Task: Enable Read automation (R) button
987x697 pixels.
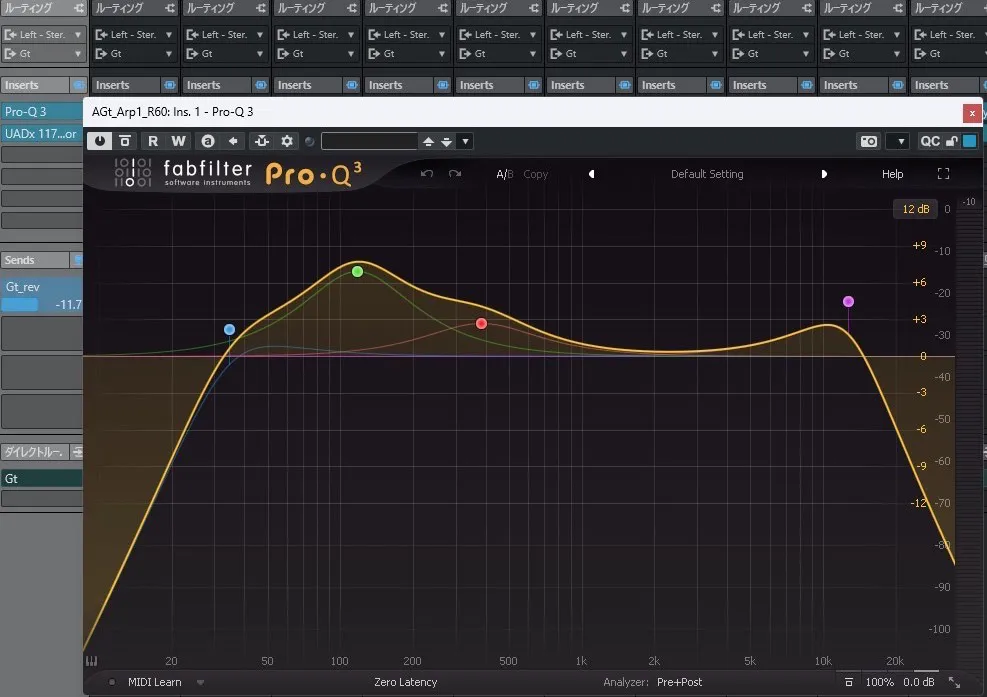Action: click(153, 141)
